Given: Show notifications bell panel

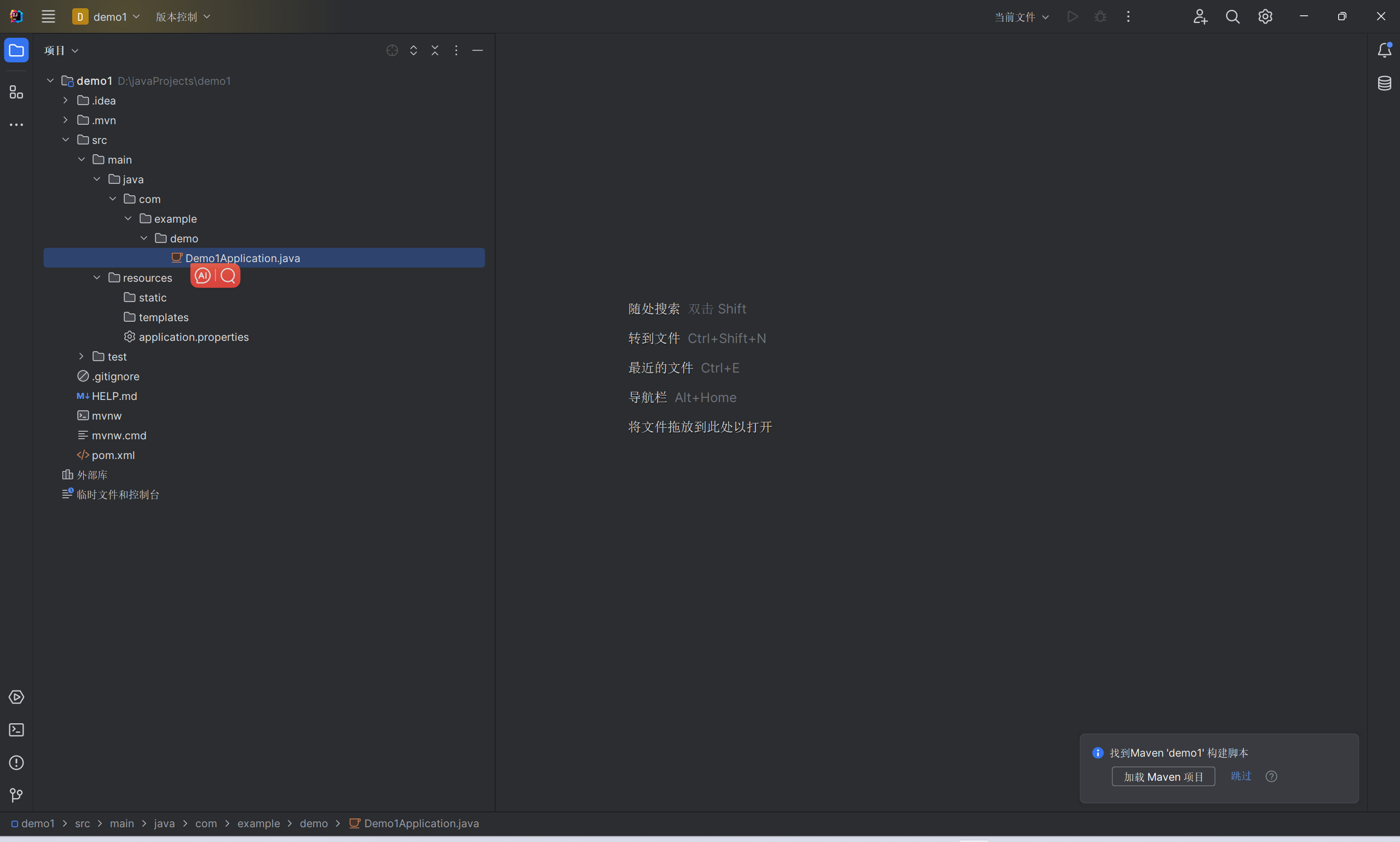Looking at the screenshot, I should pyautogui.click(x=1384, y=50).
